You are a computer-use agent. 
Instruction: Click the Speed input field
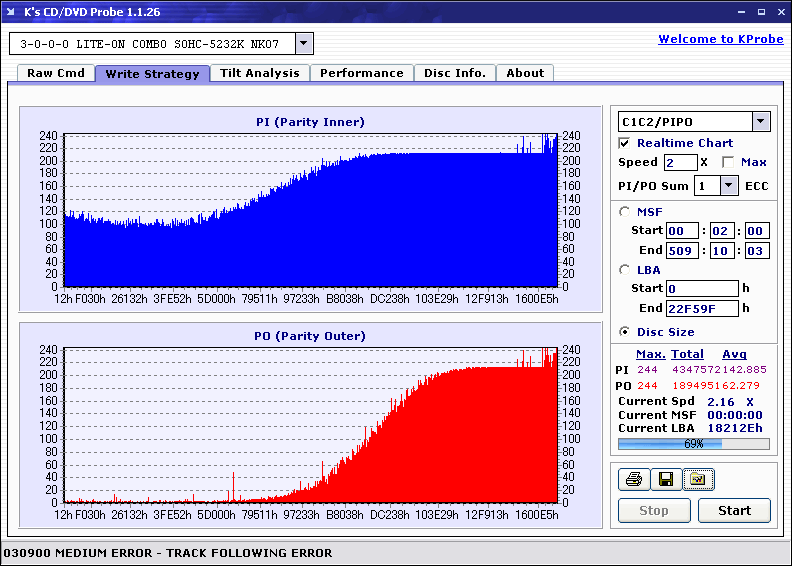(x=680, y=163)
